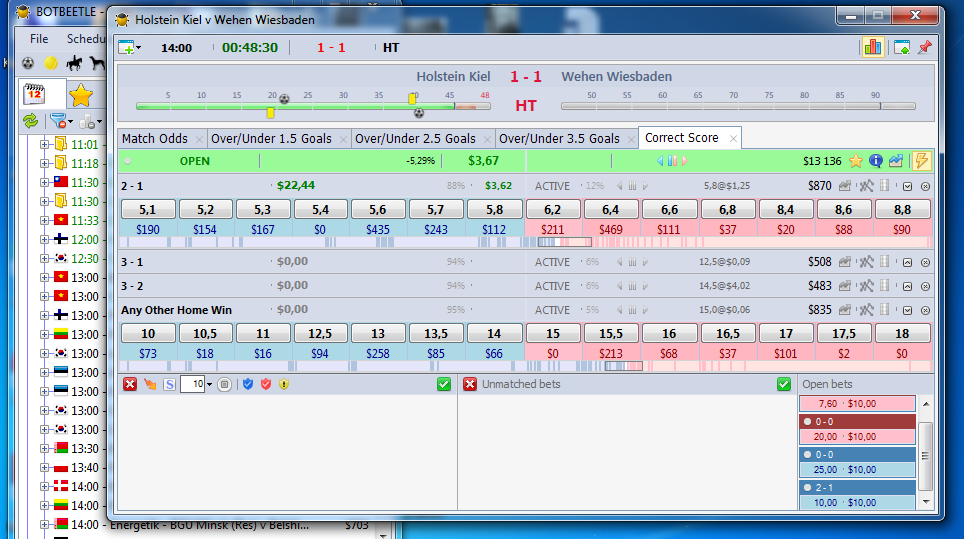
Task: Open the tools icon in the 2 - 1 row
Action: (866, 186)
